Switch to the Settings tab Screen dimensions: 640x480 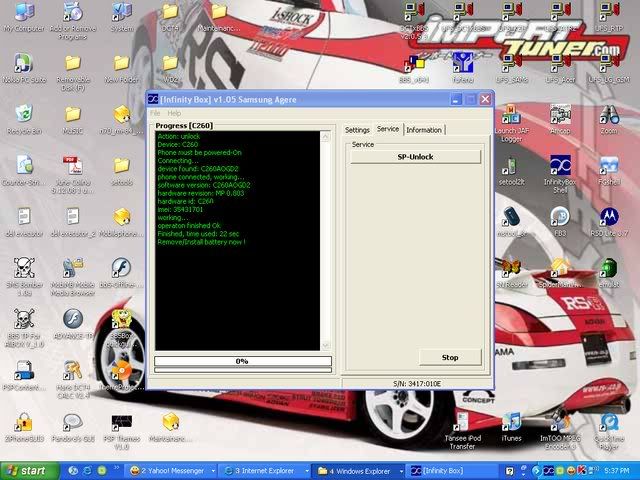[x=357, y=130]
